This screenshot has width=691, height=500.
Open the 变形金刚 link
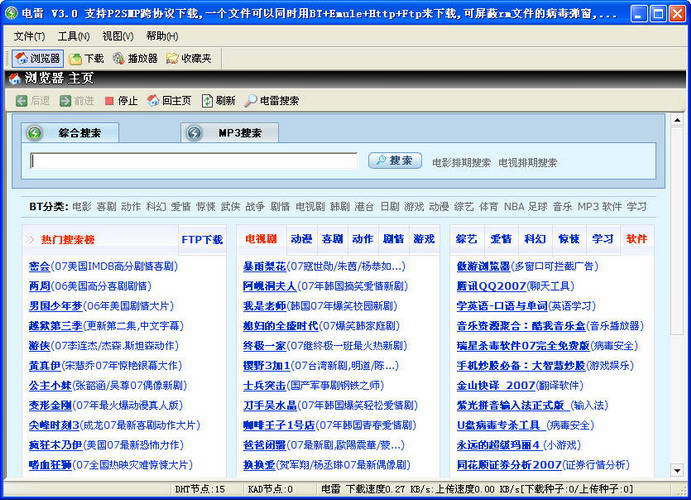[x=50, y=405]
